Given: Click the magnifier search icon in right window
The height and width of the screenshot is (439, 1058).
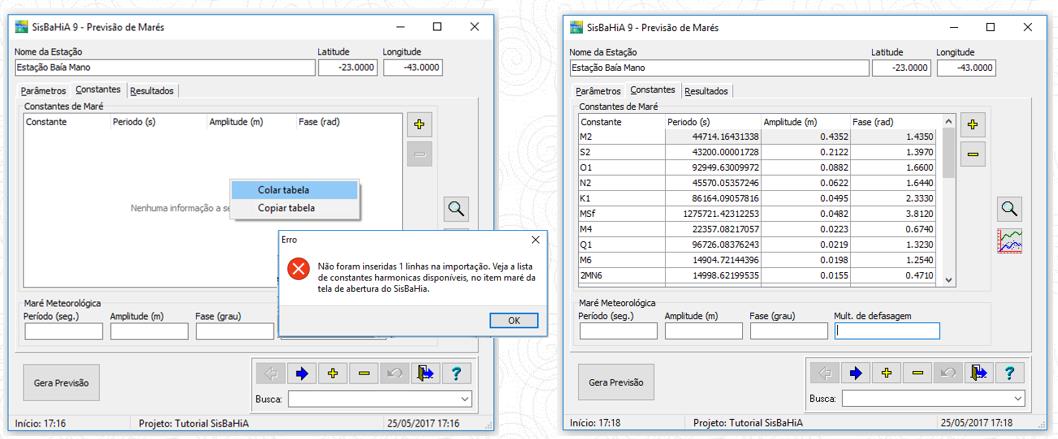Looking at the screenshot, I should click(x=1009, y=209).
